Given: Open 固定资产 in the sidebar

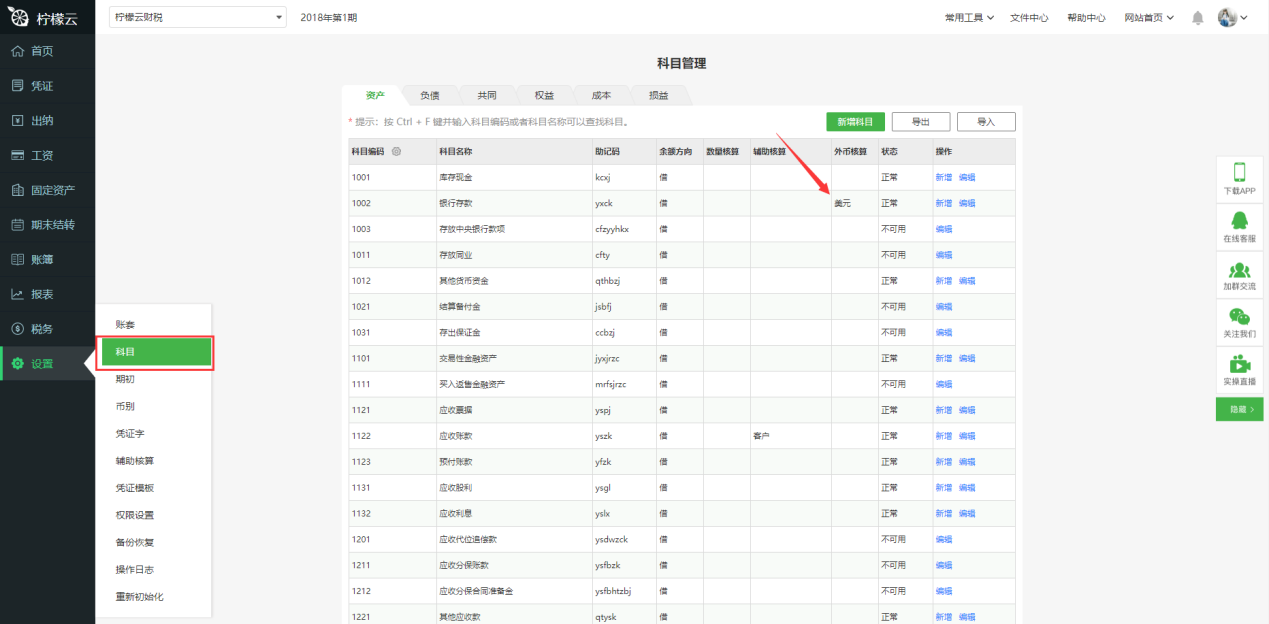Looking at the screenshot, I should click(48, 190).
